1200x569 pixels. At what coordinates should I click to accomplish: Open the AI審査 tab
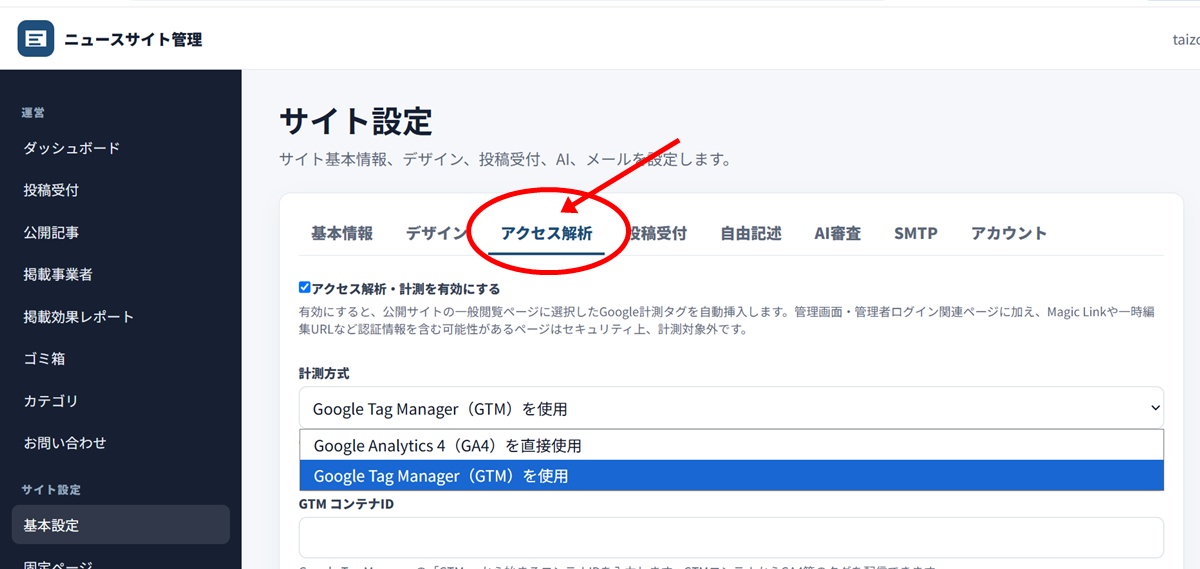[x=838, y=233]
